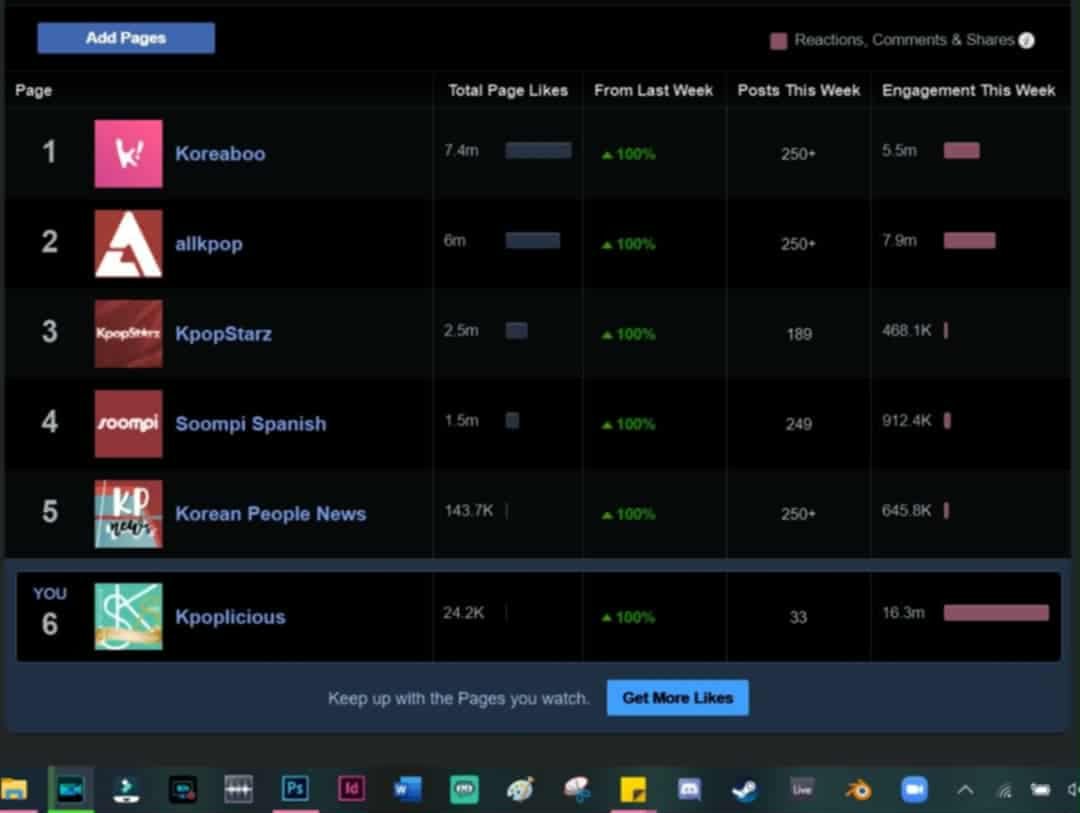Open Zoom from the taskbar
Screen dimensions: 1080x813
tap(914, 790)
